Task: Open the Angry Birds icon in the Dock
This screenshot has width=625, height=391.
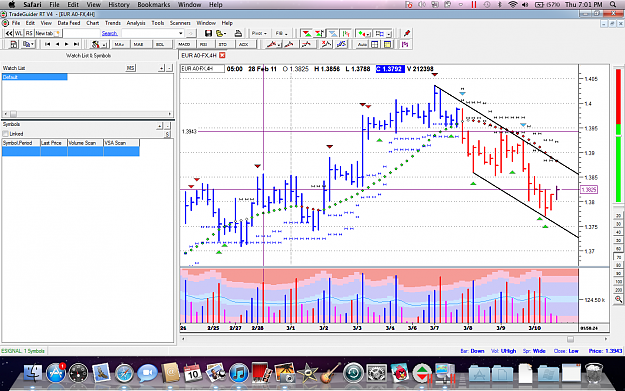Action: [400, 373]
